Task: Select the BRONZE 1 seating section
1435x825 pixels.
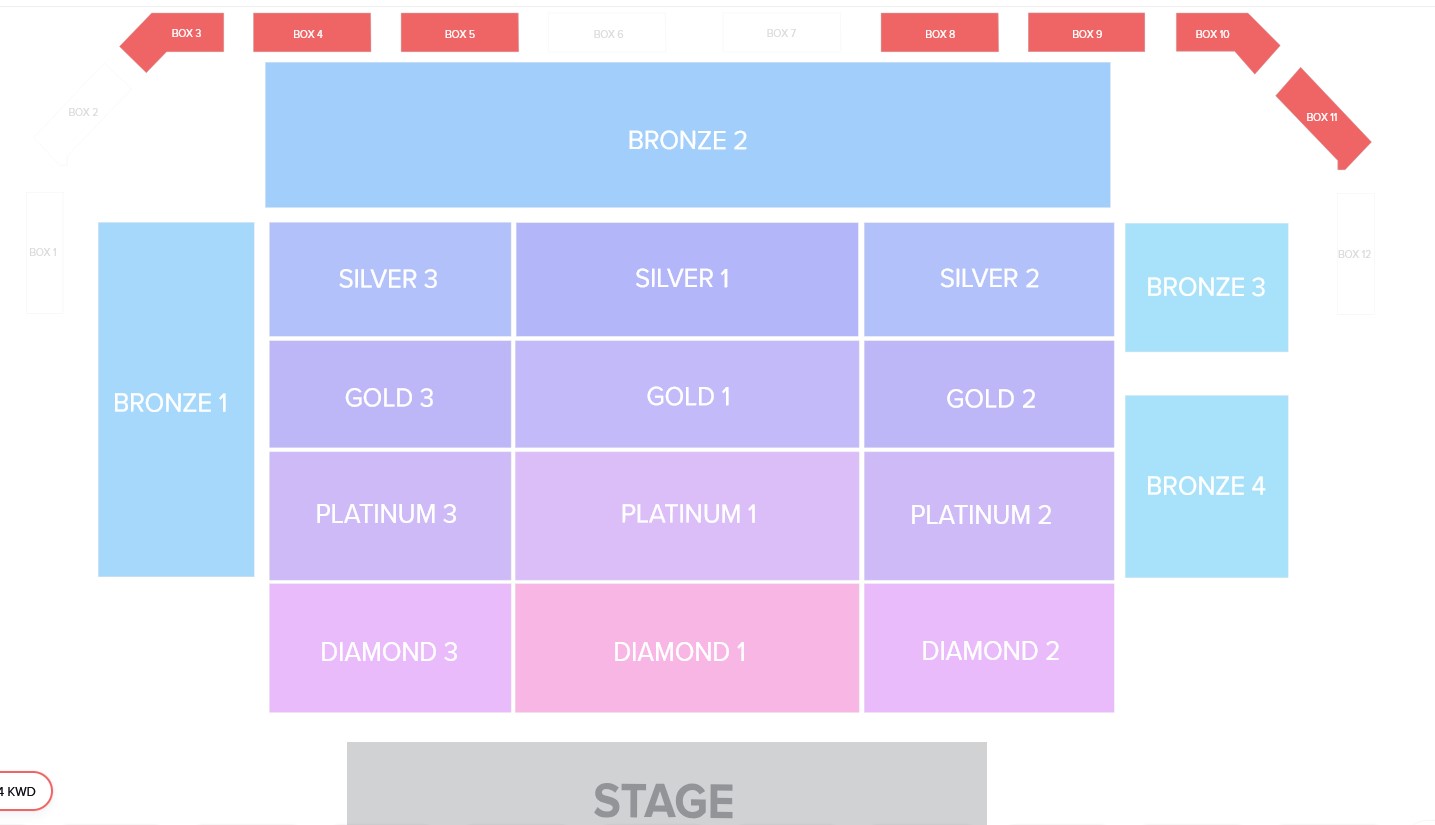Action: [176, 400]
